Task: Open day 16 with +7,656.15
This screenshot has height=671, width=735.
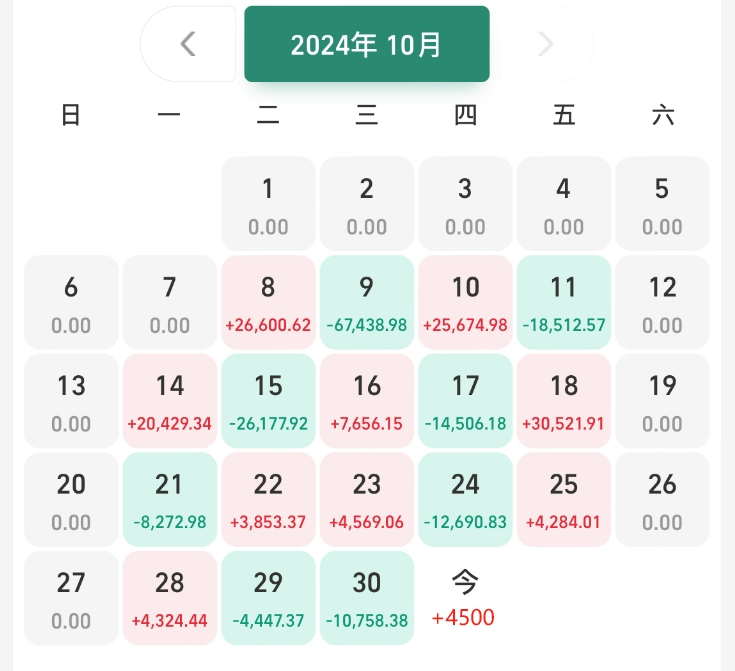Action: click(367, 401)
